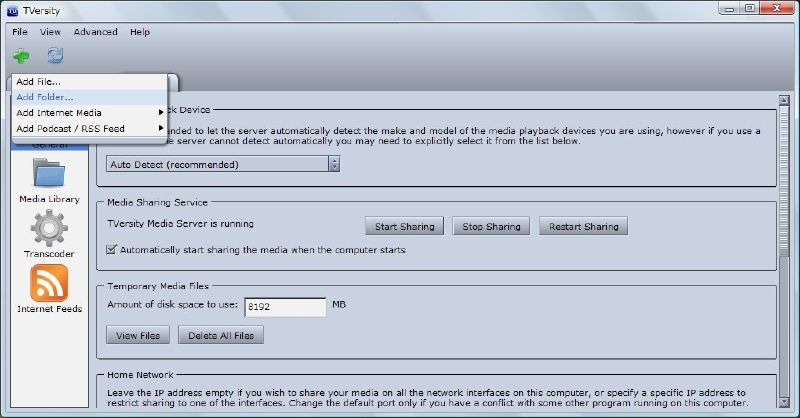Click the Media Library sidebar label
800x418 pixels.
pyautogui.click(x=49, y=199)
